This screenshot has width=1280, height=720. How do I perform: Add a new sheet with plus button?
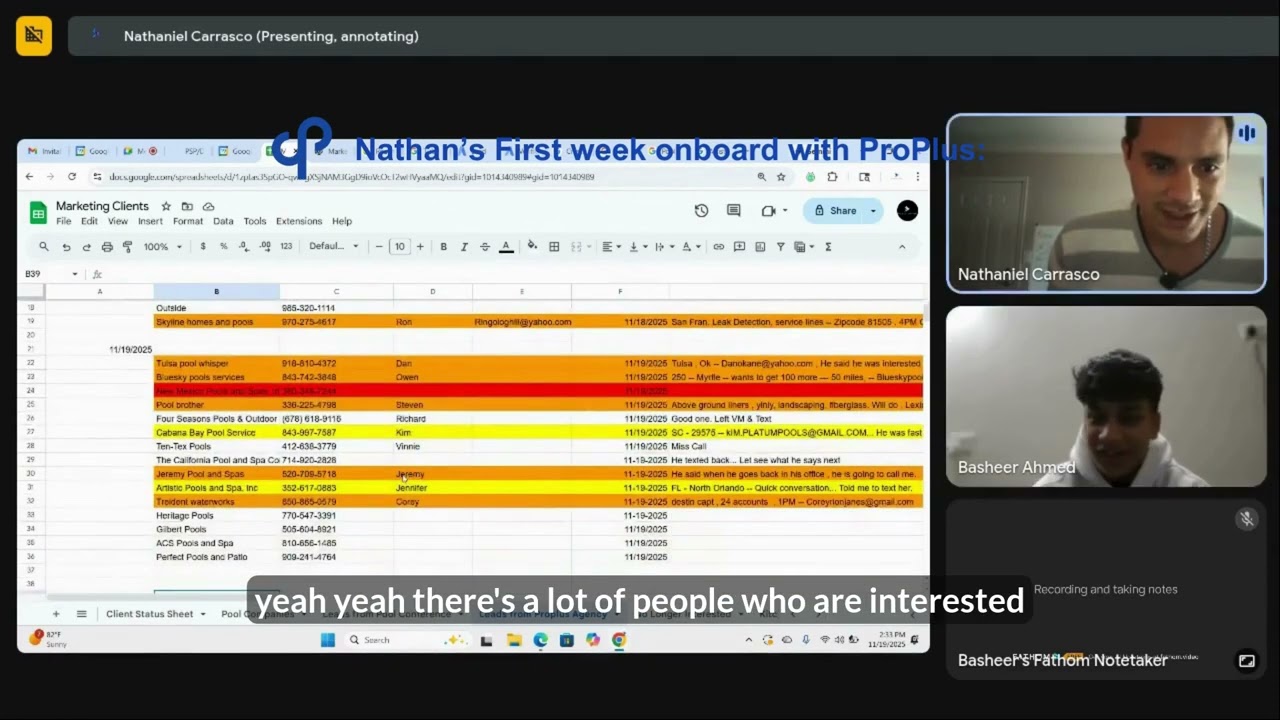coord(56,614)
